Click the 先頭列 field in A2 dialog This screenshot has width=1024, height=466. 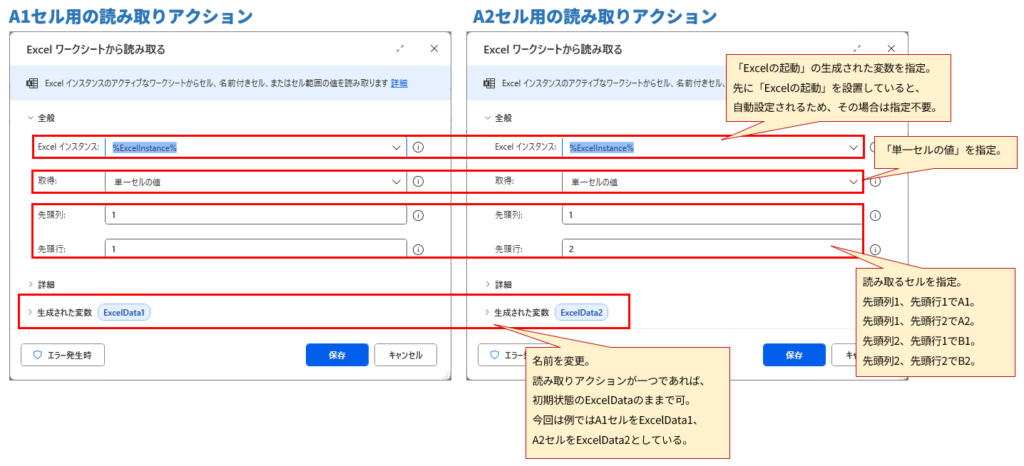pyautogui.click(x=712, y=215)
